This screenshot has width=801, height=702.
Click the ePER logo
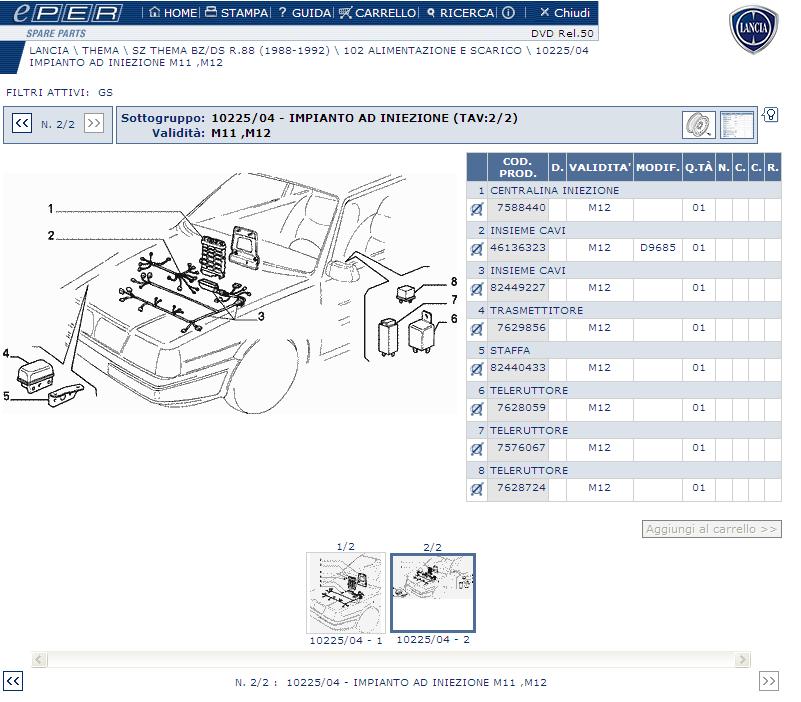68,13
